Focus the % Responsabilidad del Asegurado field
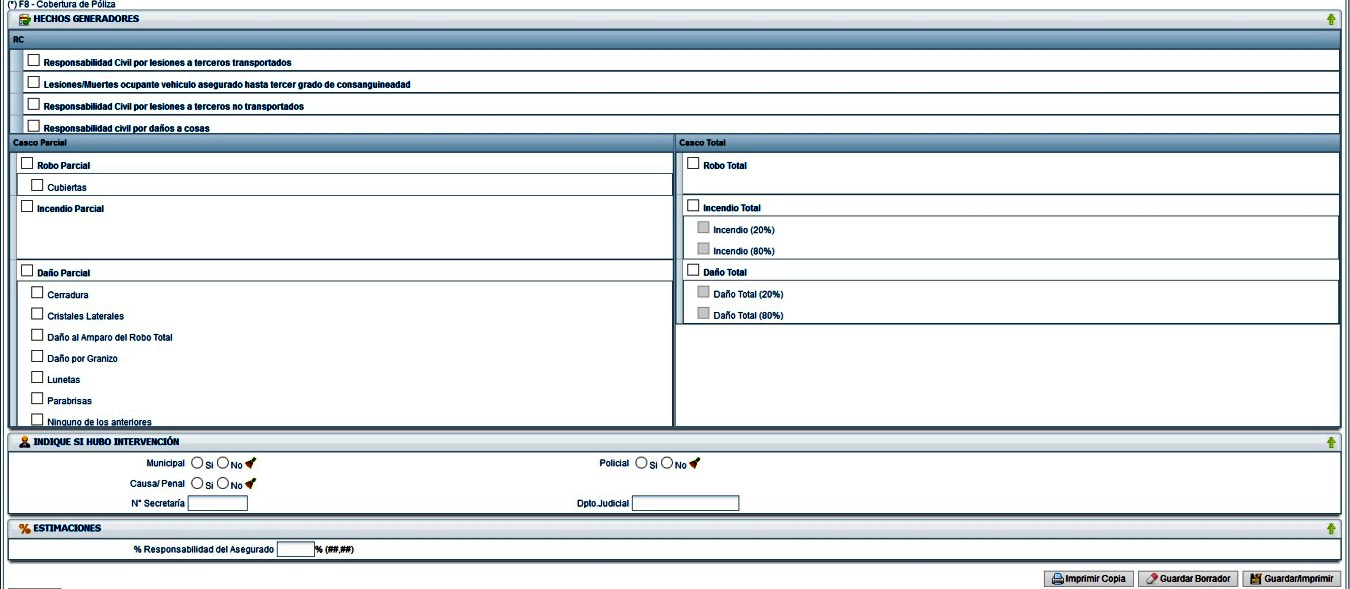The image size is (1350, 589). tap(295, 549)
